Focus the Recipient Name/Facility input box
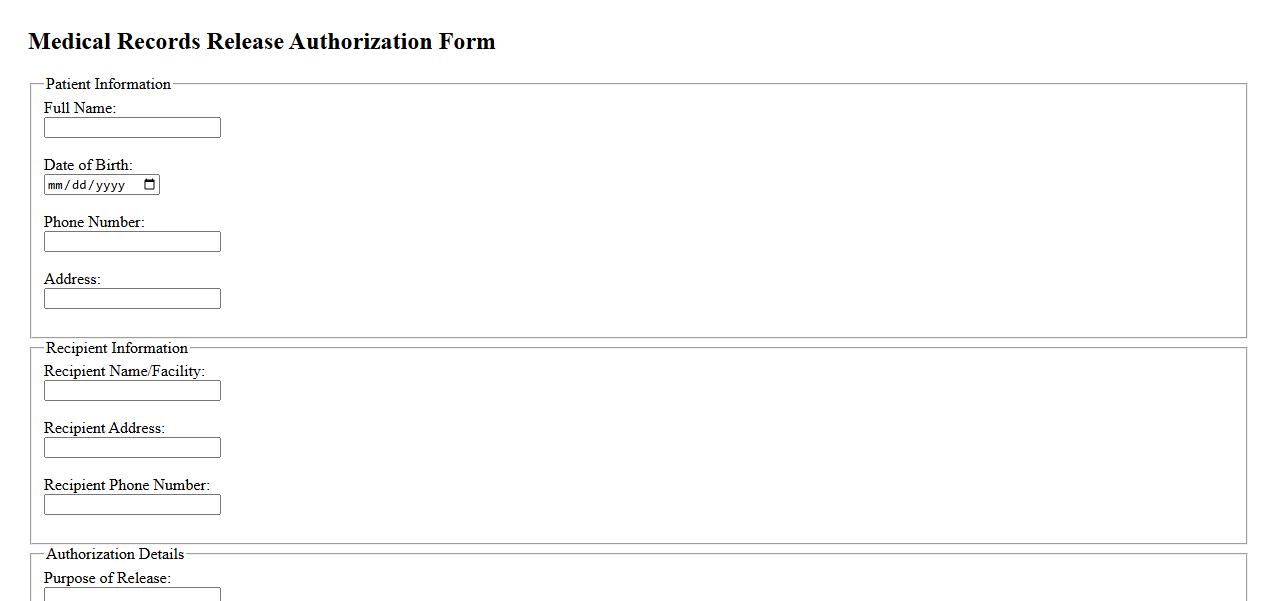The height and width of the screenshot is (601, 1278). coord(132,391)
